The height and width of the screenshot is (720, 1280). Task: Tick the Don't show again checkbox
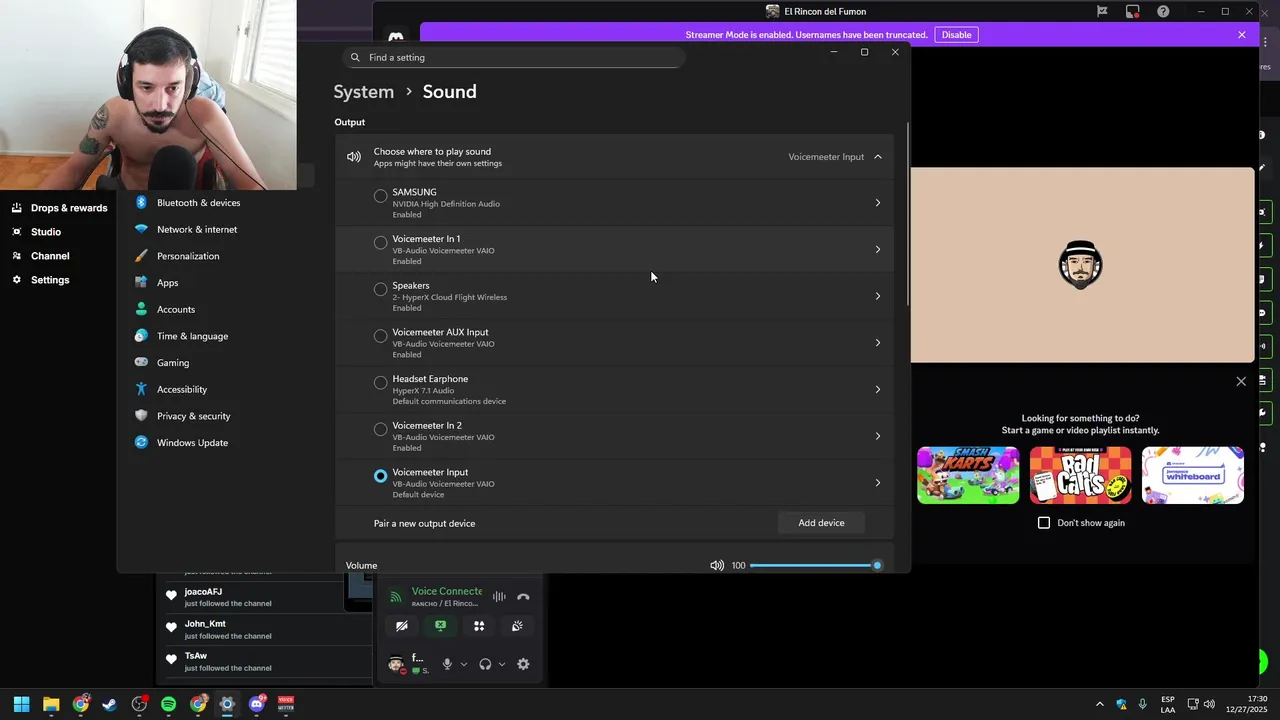(1044, 523)
